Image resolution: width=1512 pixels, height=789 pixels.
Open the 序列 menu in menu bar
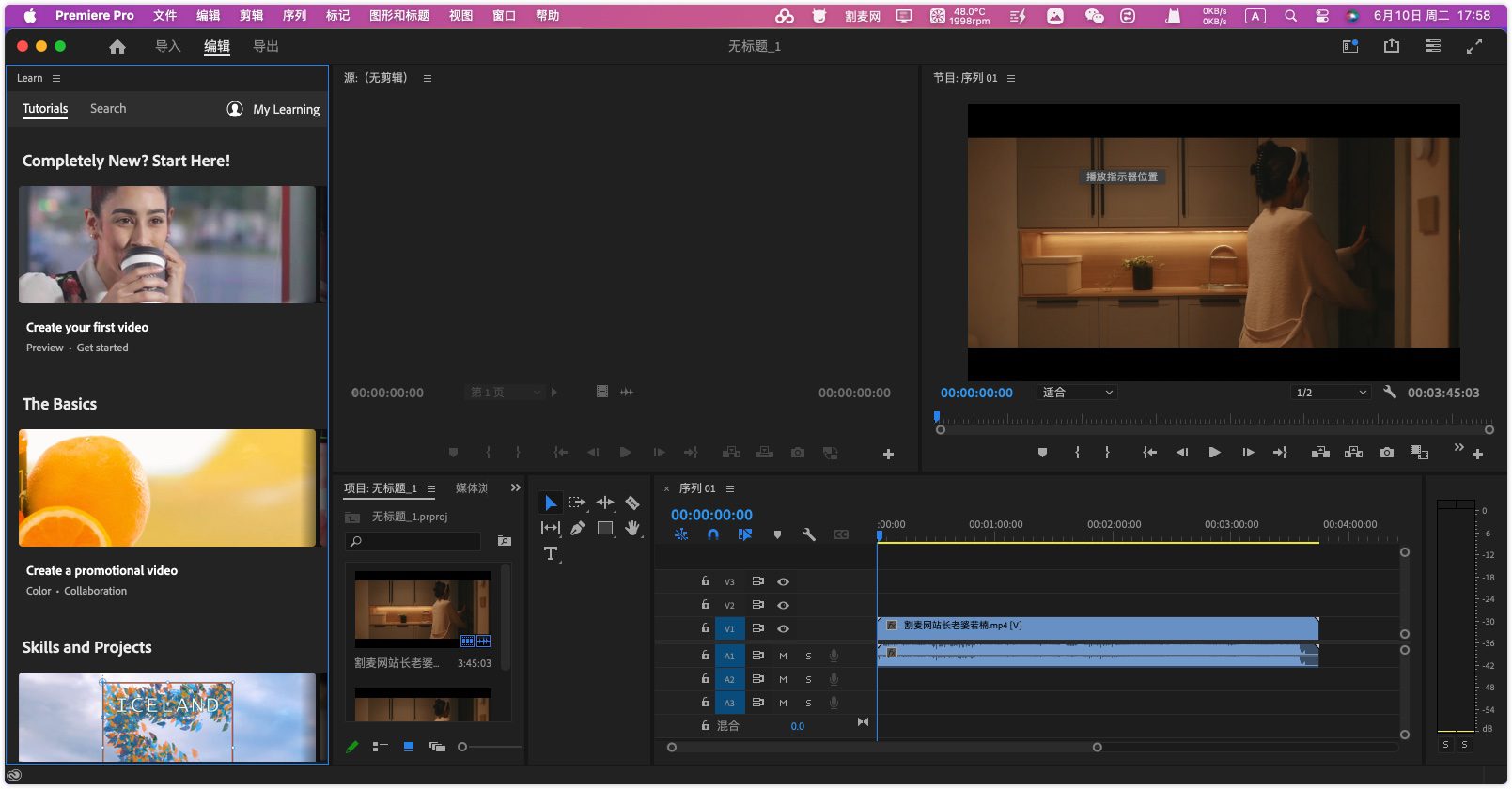294,16
